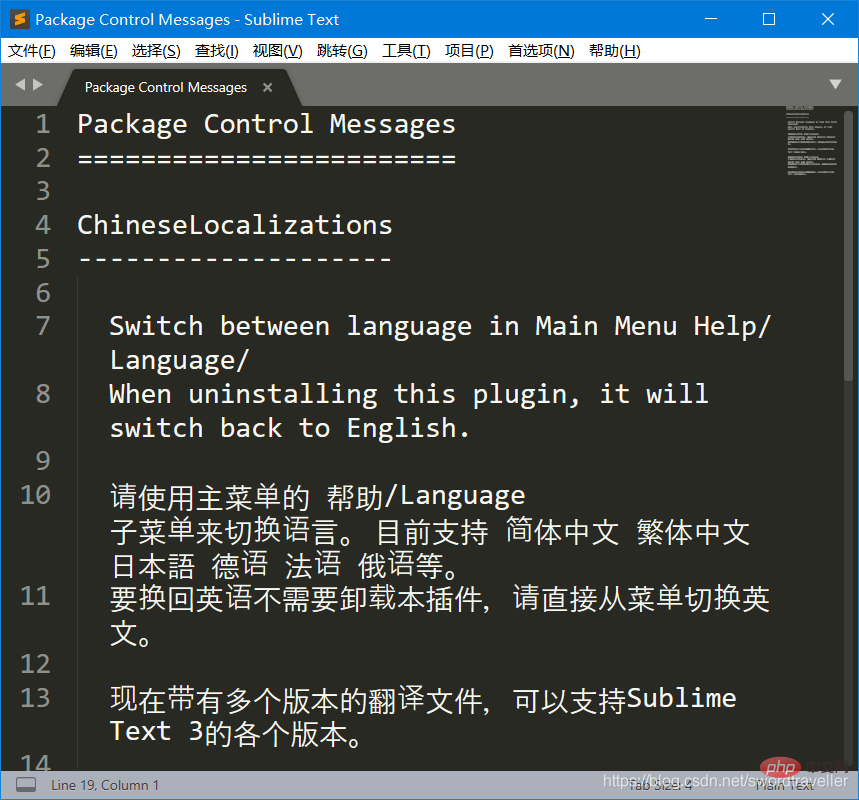Open the 编辑(E) menu
Screen dimensions: 859x800
[x=94, y=51]
